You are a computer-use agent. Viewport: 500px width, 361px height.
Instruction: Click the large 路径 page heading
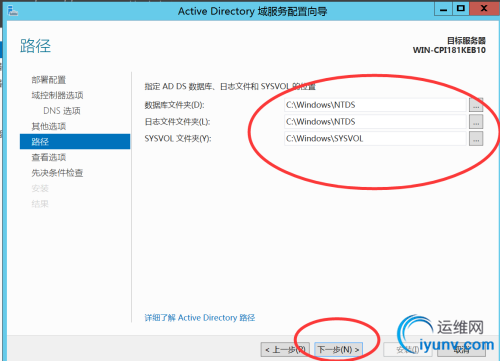coord(35,46)
